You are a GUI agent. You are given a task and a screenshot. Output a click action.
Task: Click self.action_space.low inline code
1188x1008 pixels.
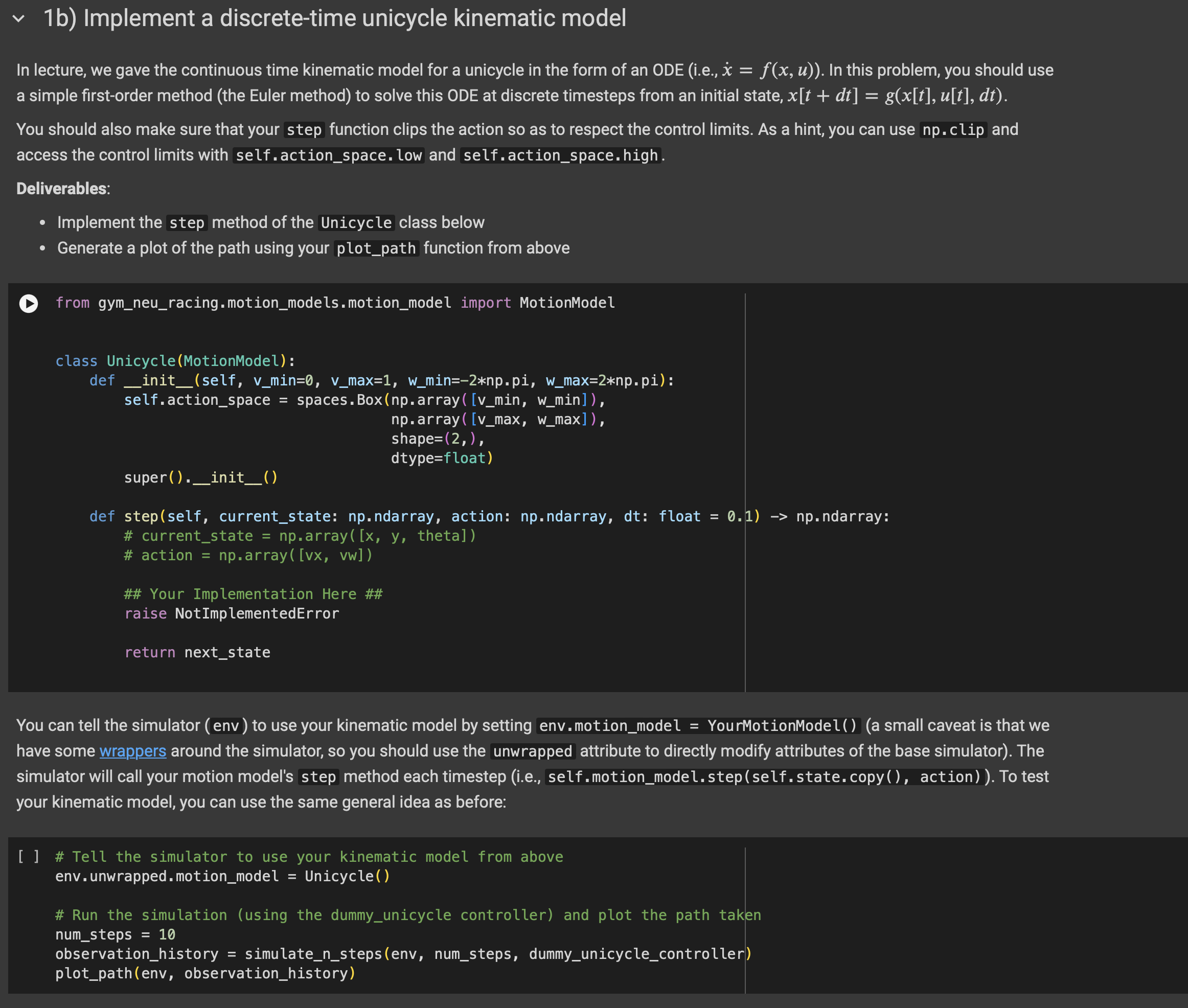(x=329, y=155)
